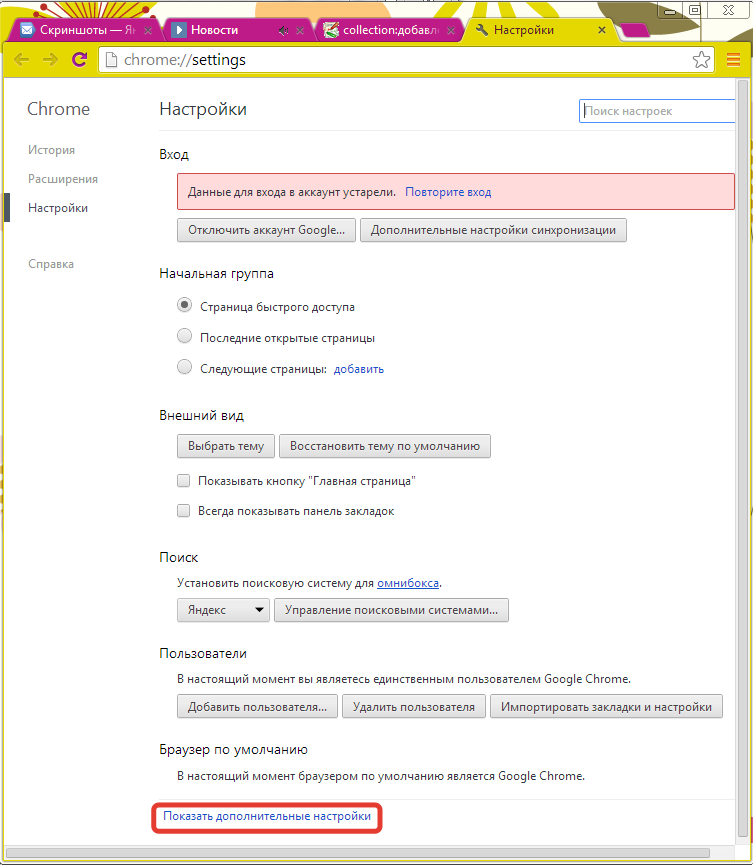Enable Всегда показывать панель закладок checkbox
The height and width of the screenshot is (865, 753).
pos(183,510)
